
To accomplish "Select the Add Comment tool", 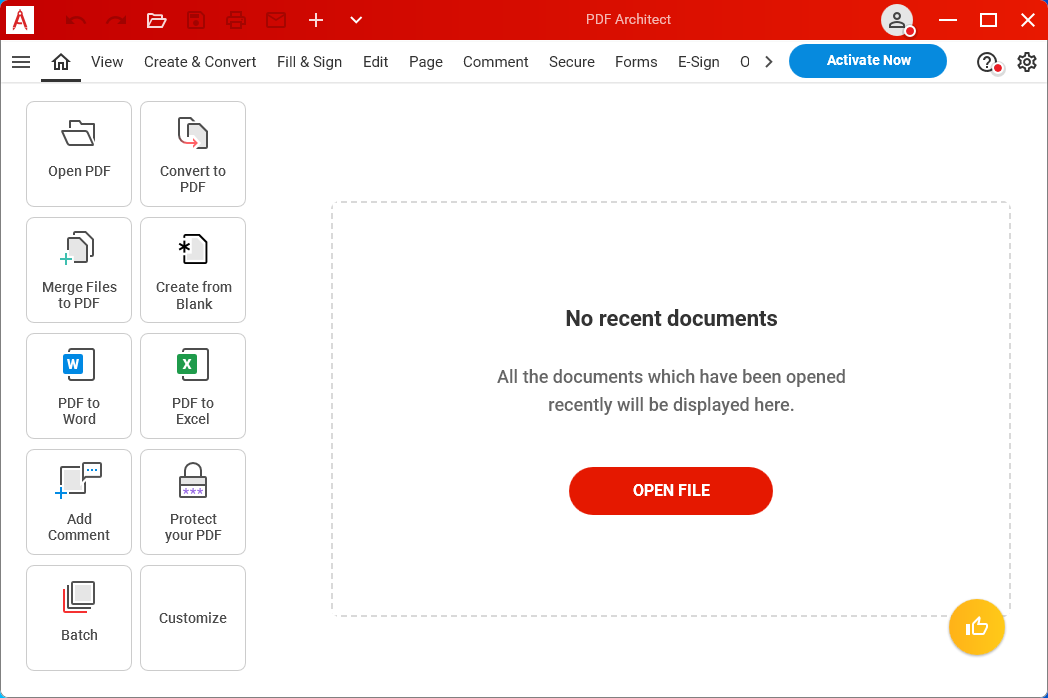I will (79, 502).
